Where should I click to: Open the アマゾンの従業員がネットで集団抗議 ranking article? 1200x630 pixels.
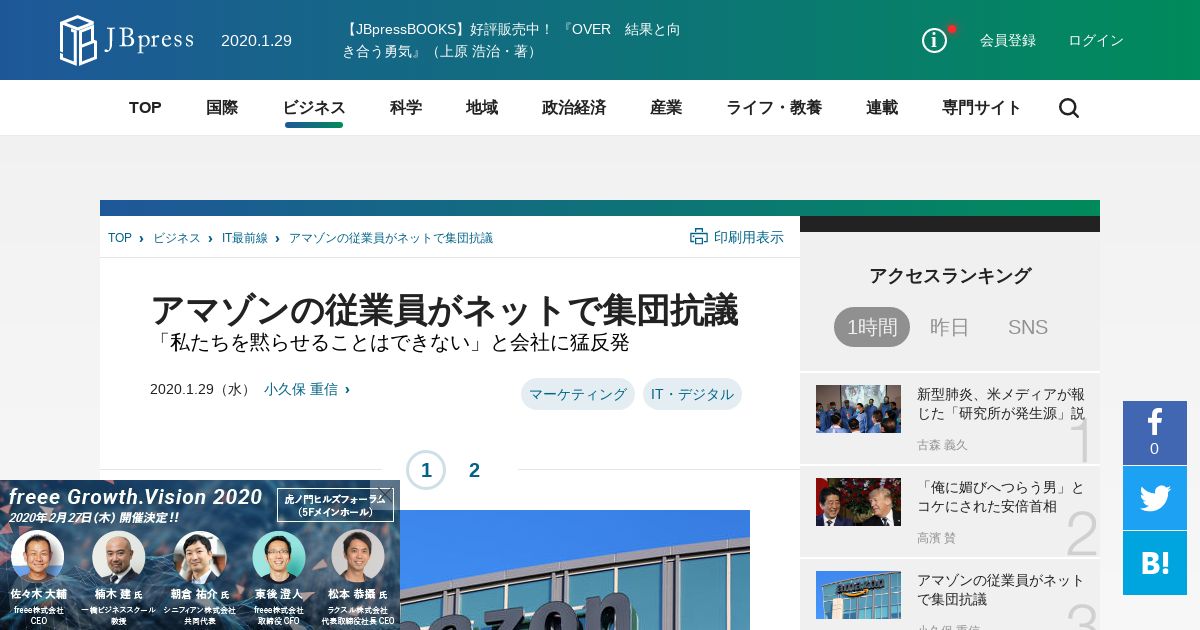(x=1001, y=590)
